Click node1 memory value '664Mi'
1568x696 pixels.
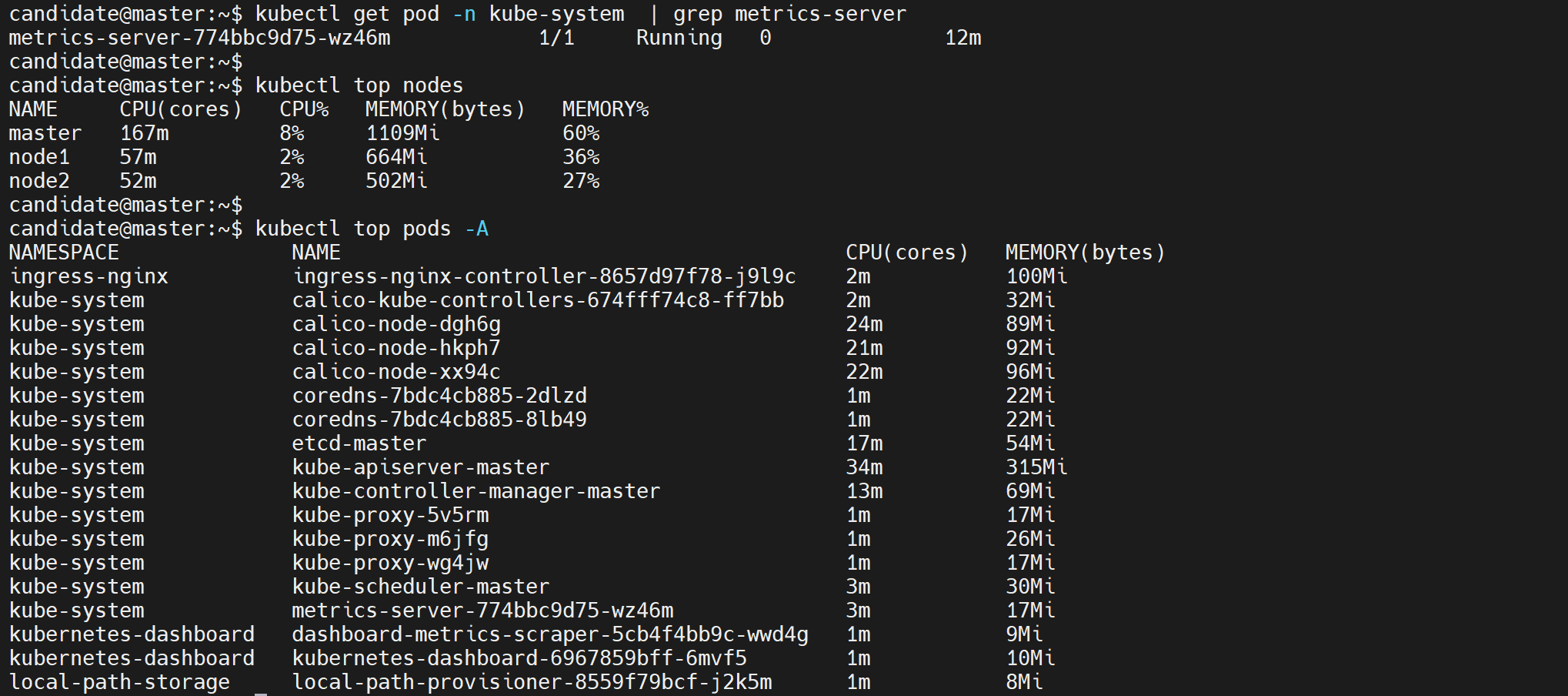pyautogui.click(x=397, y=157)
